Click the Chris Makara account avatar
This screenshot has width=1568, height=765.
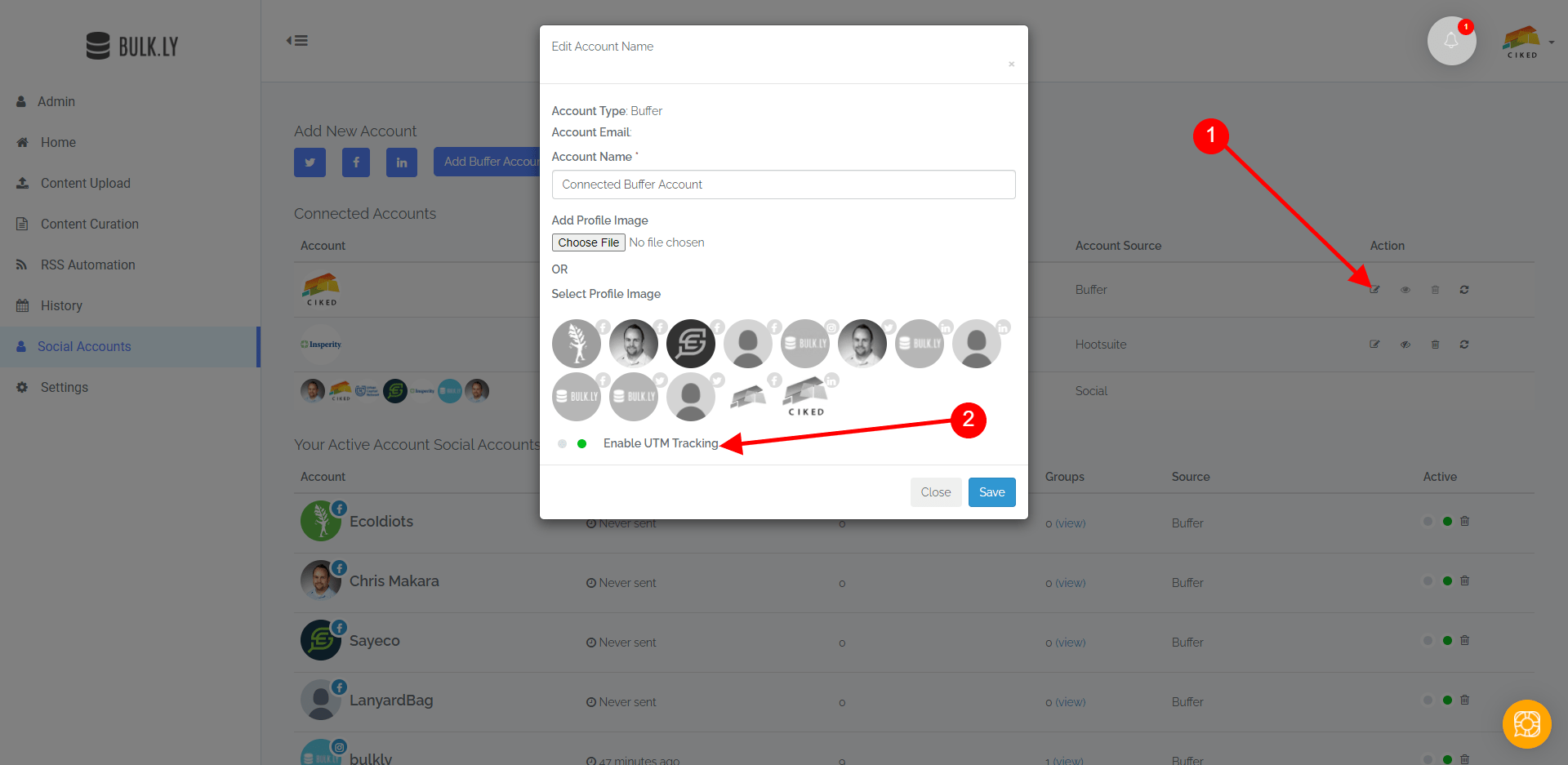pyautogui.click(x=321, y=580)
